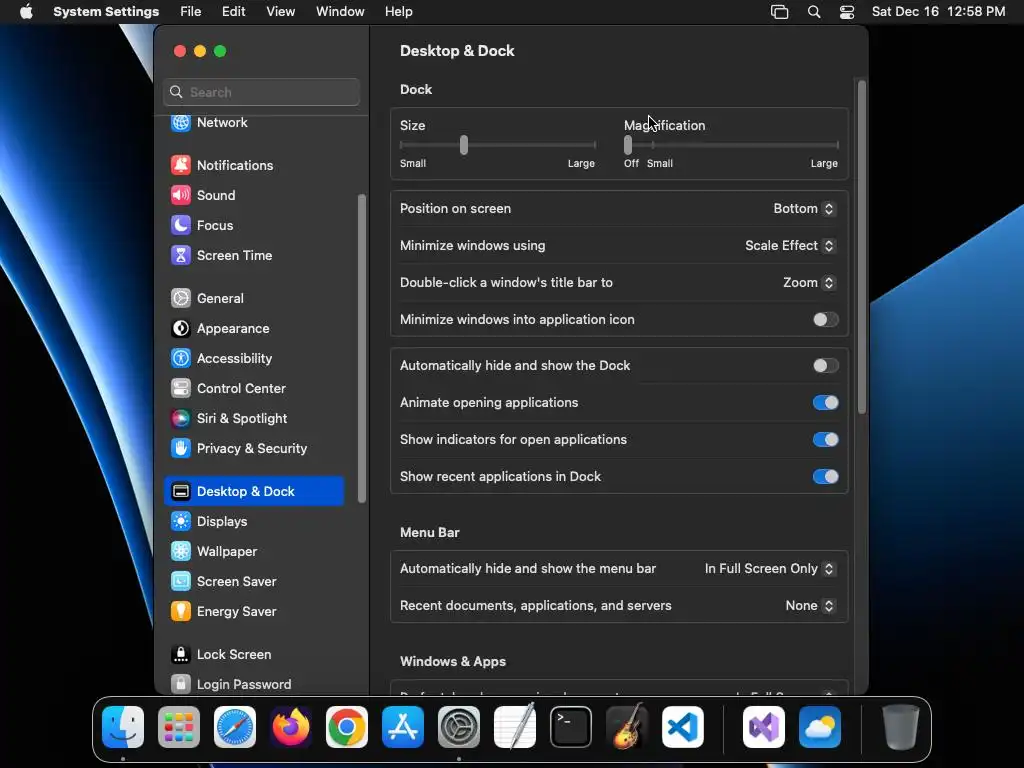The height and width of the screenshot is (768, 1024).
Task: Open App Store from the Dock
Action: click(x=403, y=727)
